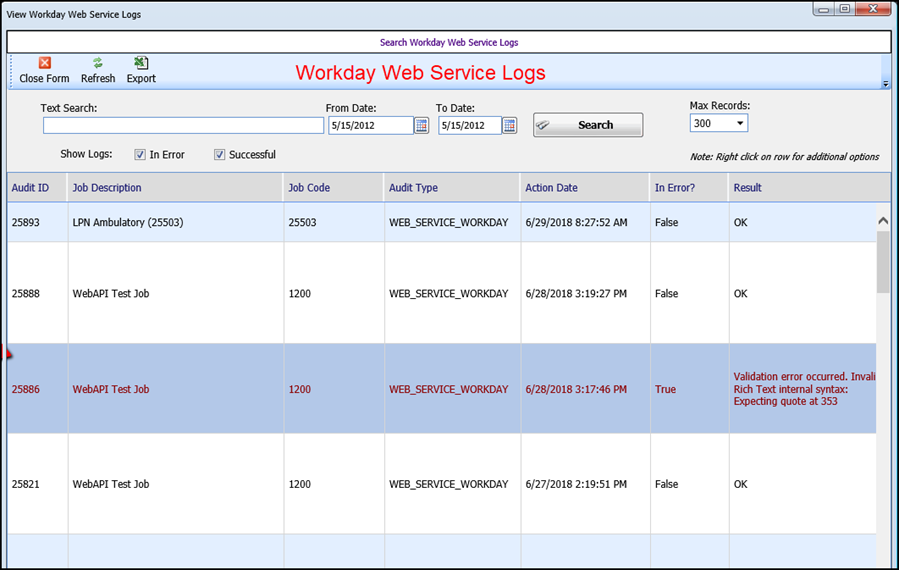Select the error row with Audit ID 25886
The image size is (899, 570).
441,389
